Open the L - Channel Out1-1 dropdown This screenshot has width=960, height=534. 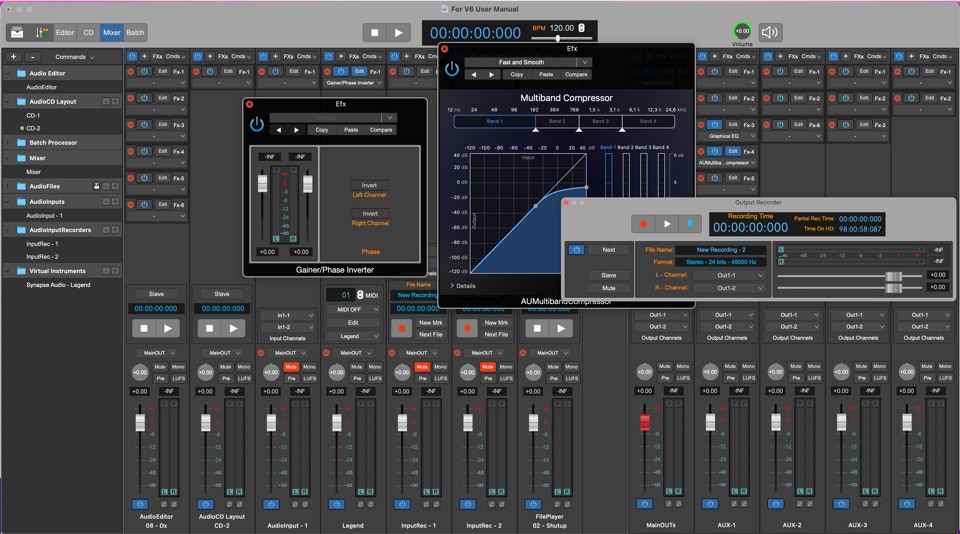click(727, 275)
